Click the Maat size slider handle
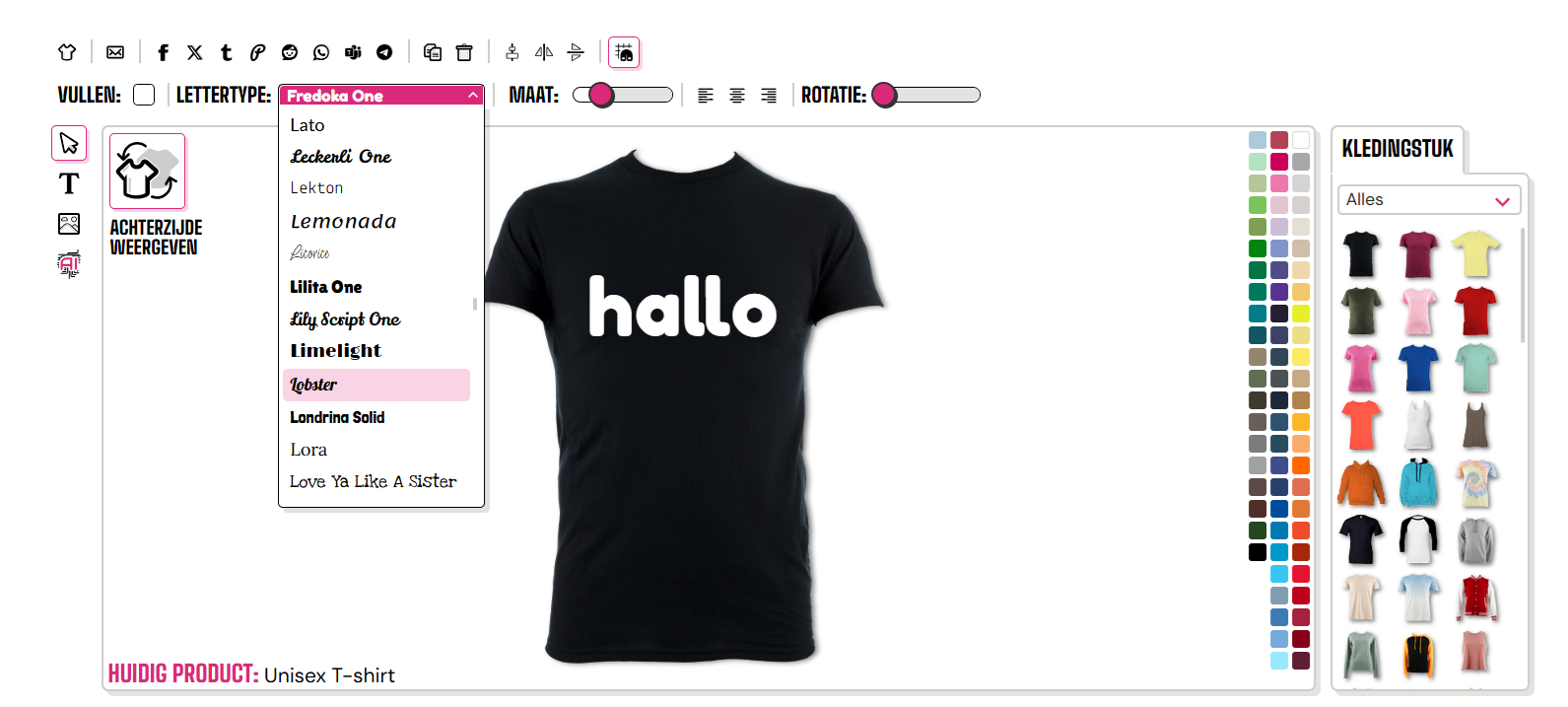Viewport: 1568px width, 707px height. click(x=601, y=95)
